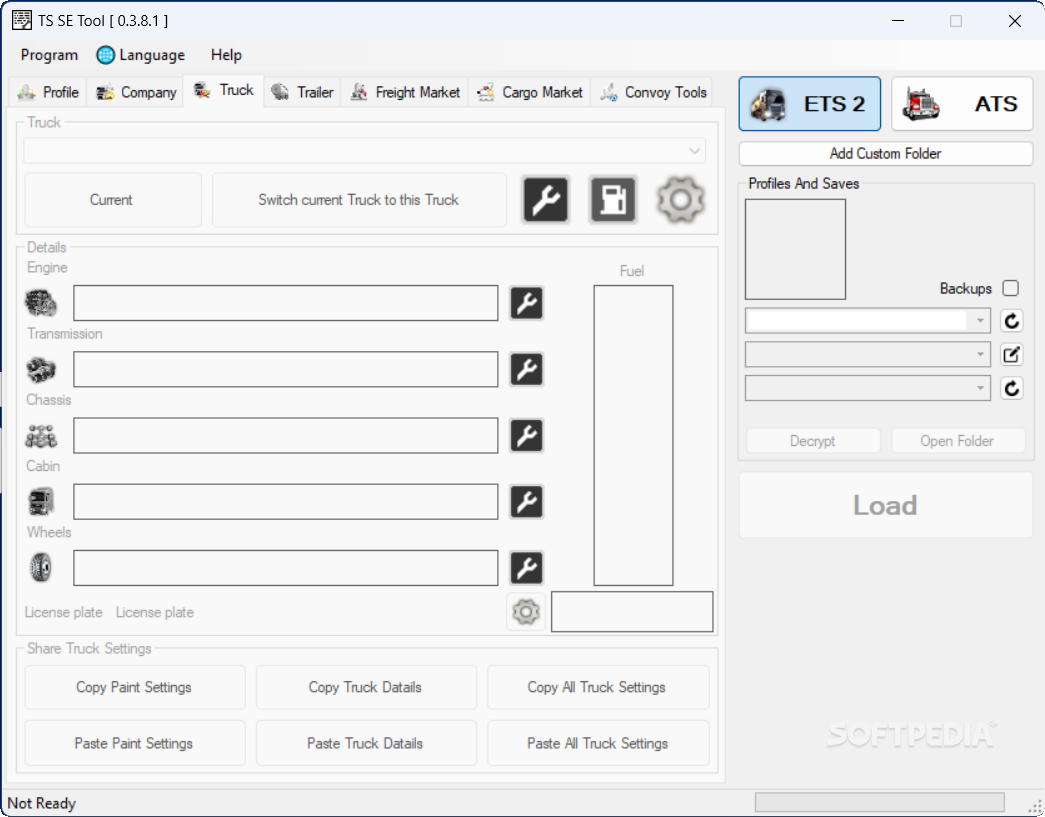Switch to the Profile tab
The width and height of the screenshot is (1045, 817).
[x=48, y=92]
